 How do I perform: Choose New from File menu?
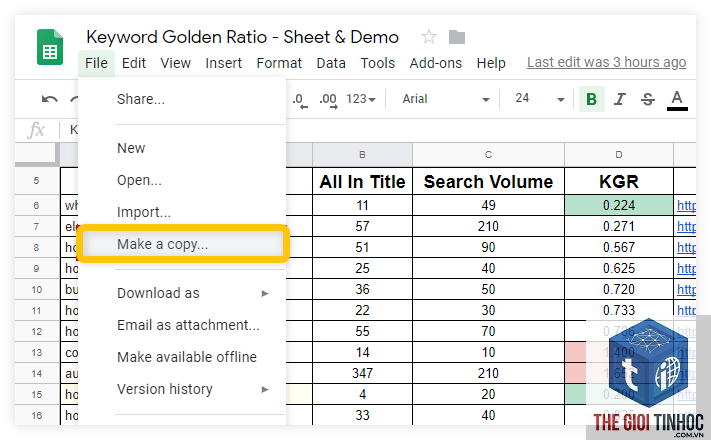click(182, 148)
